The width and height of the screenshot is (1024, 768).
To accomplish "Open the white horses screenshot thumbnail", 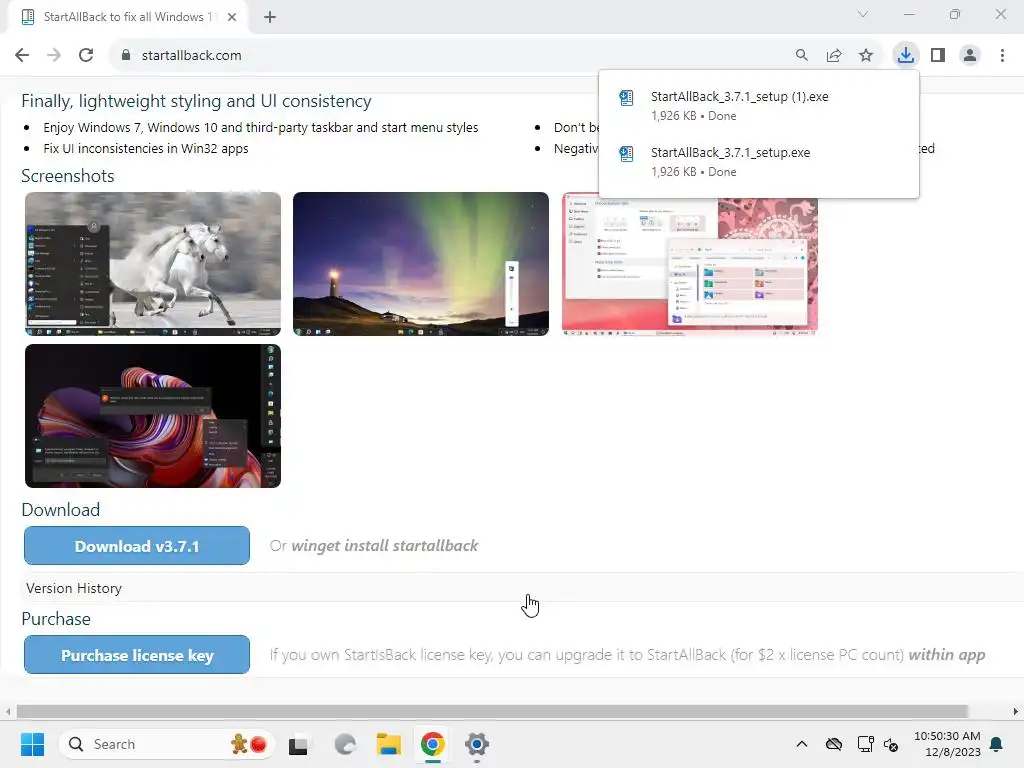I will 153,264.
